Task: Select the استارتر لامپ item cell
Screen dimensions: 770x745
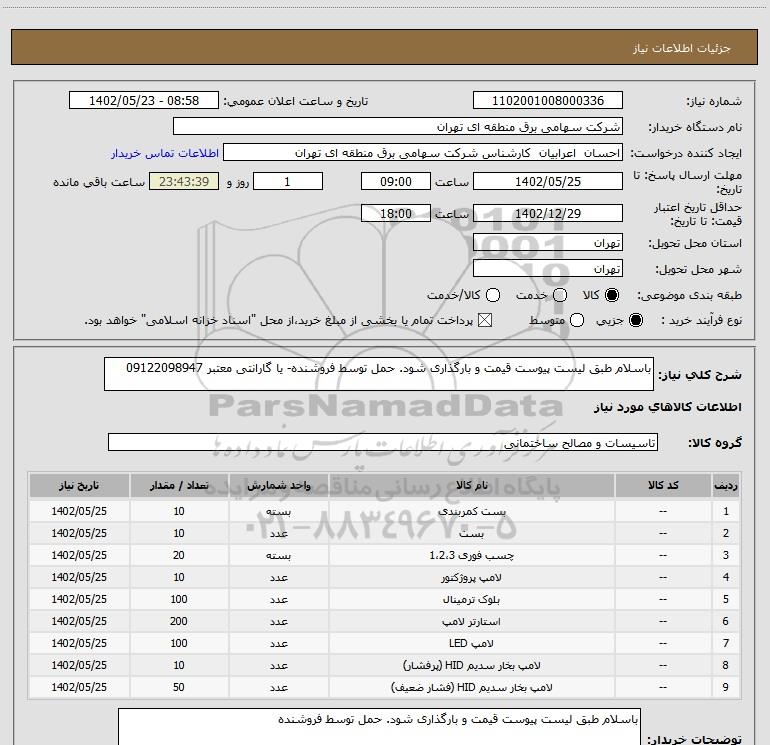Action: (471, 621)
